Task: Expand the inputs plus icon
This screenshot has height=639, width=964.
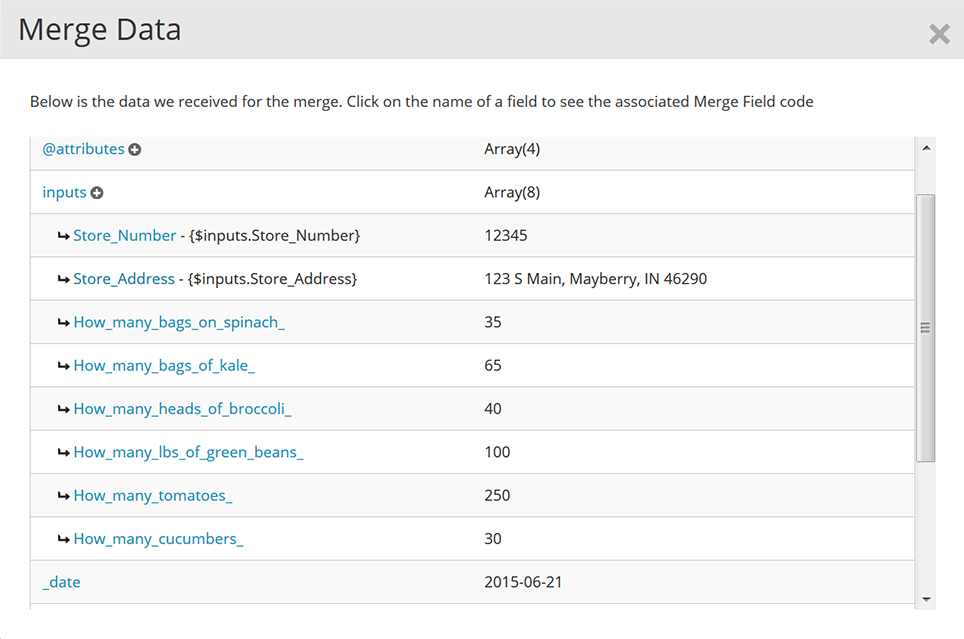Action: click(x=97, y=193)
